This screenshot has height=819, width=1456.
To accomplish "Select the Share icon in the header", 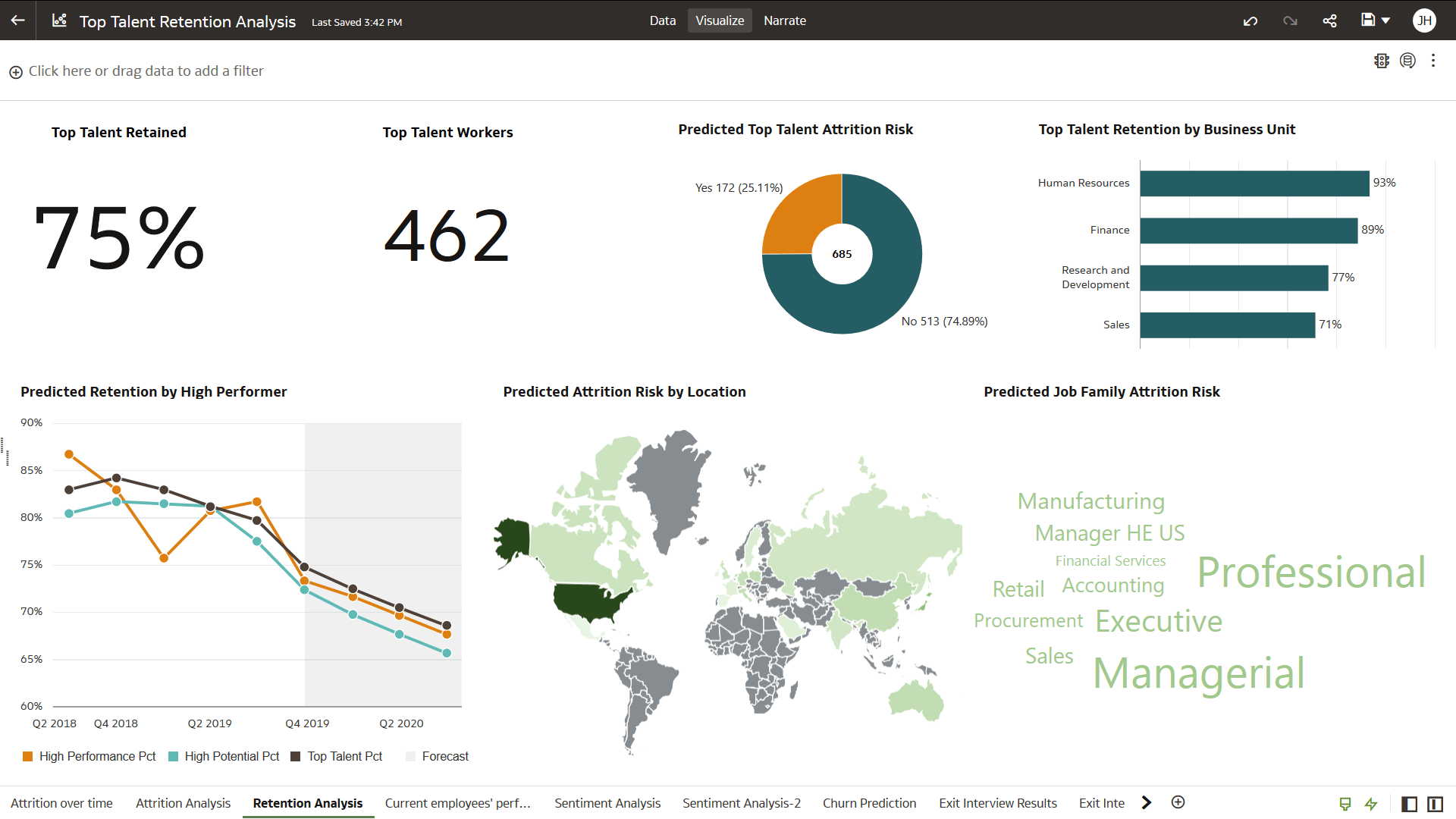I will 1329,20.
